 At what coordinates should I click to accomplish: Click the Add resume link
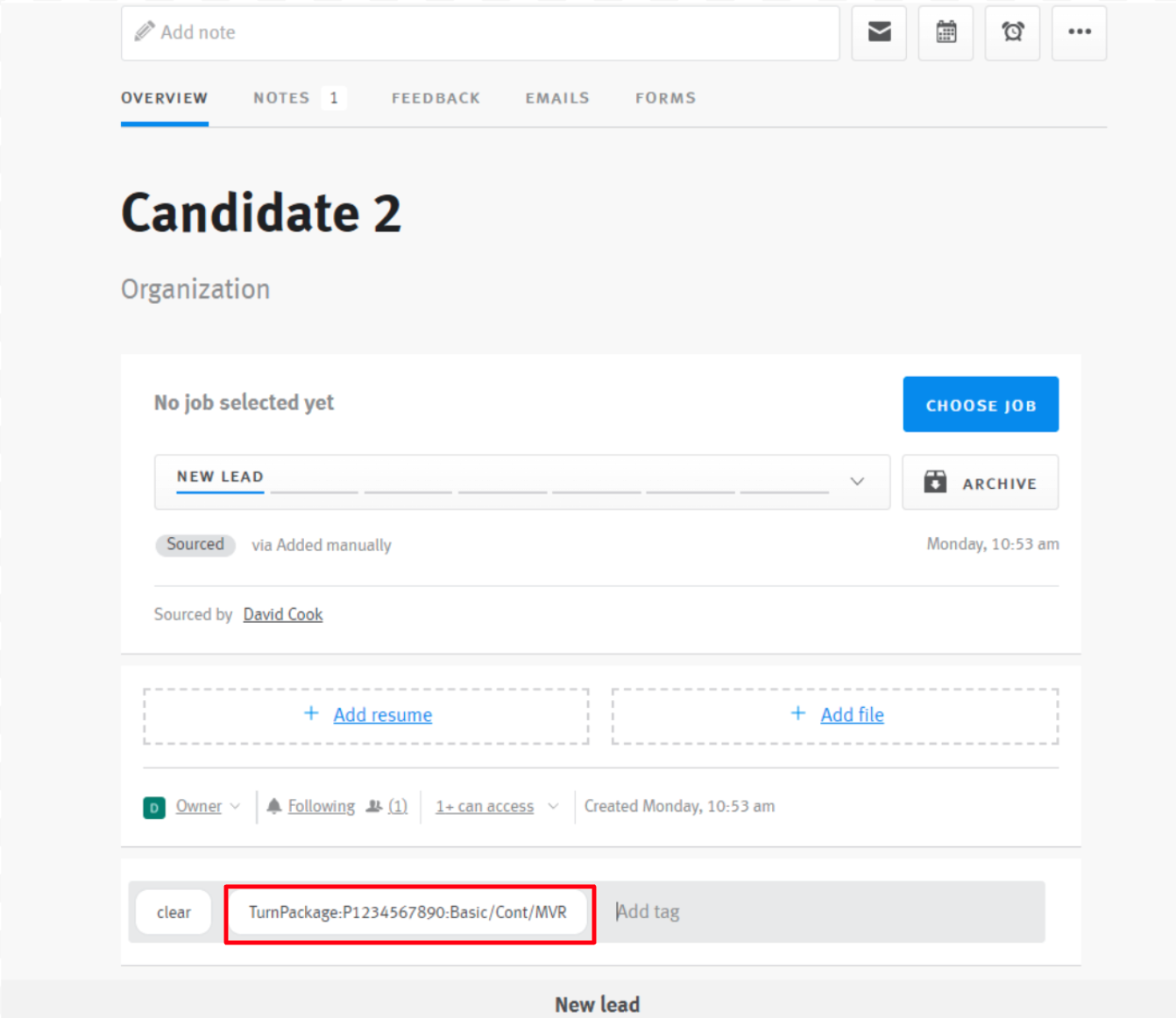(383, 715)
